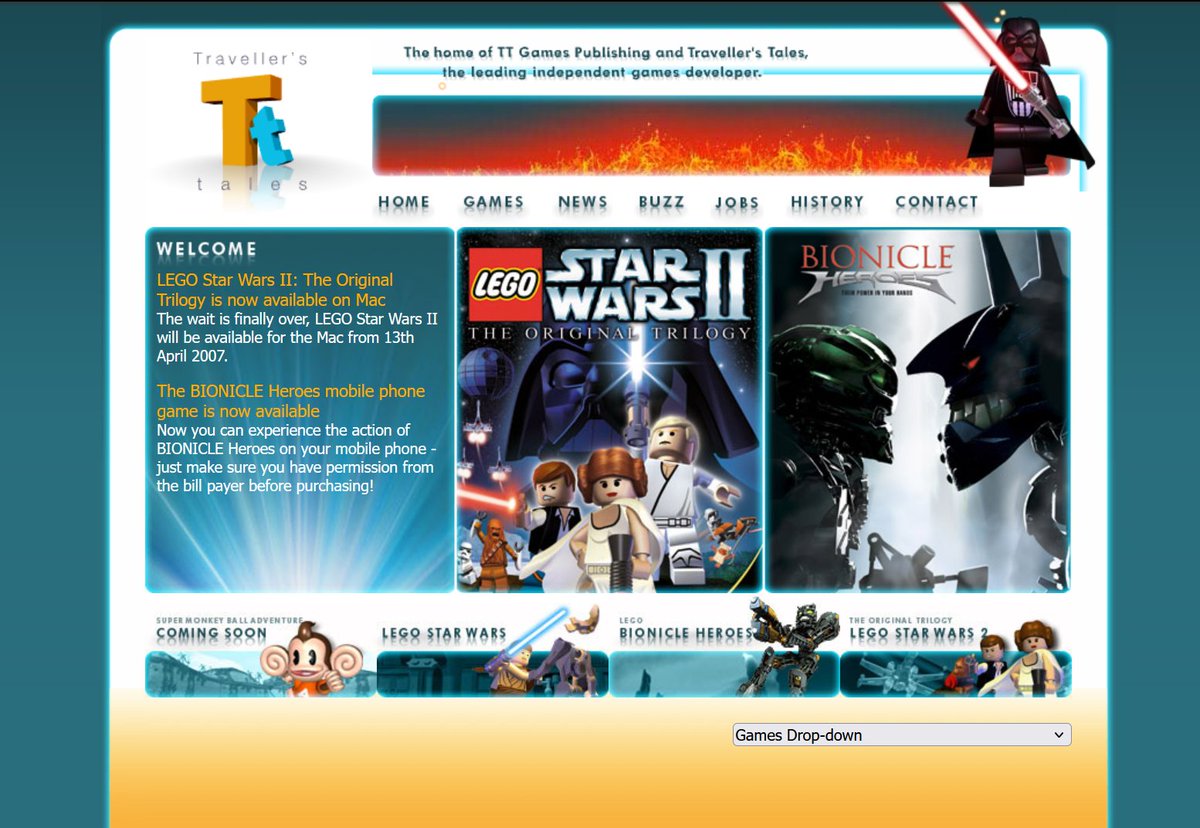Navigate to the HOME page

click(404, 201)
